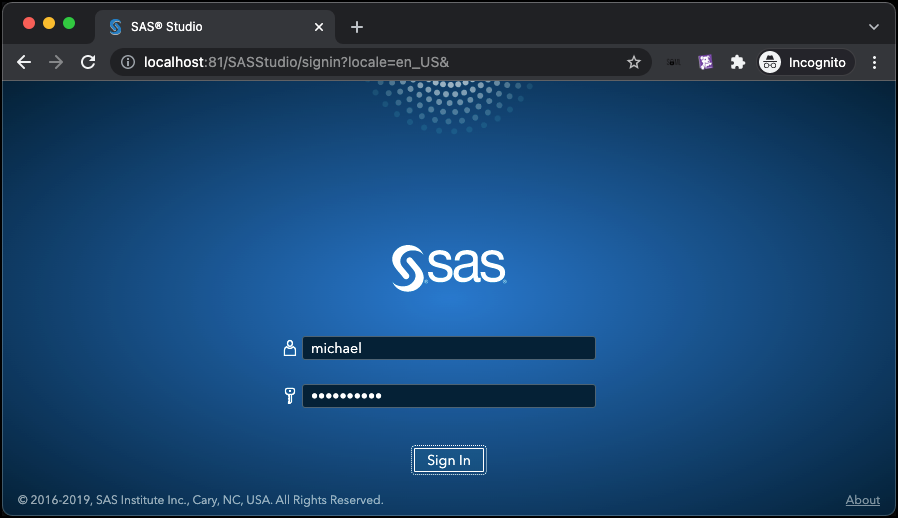Maximize the window with the green button

click(69, 23)
